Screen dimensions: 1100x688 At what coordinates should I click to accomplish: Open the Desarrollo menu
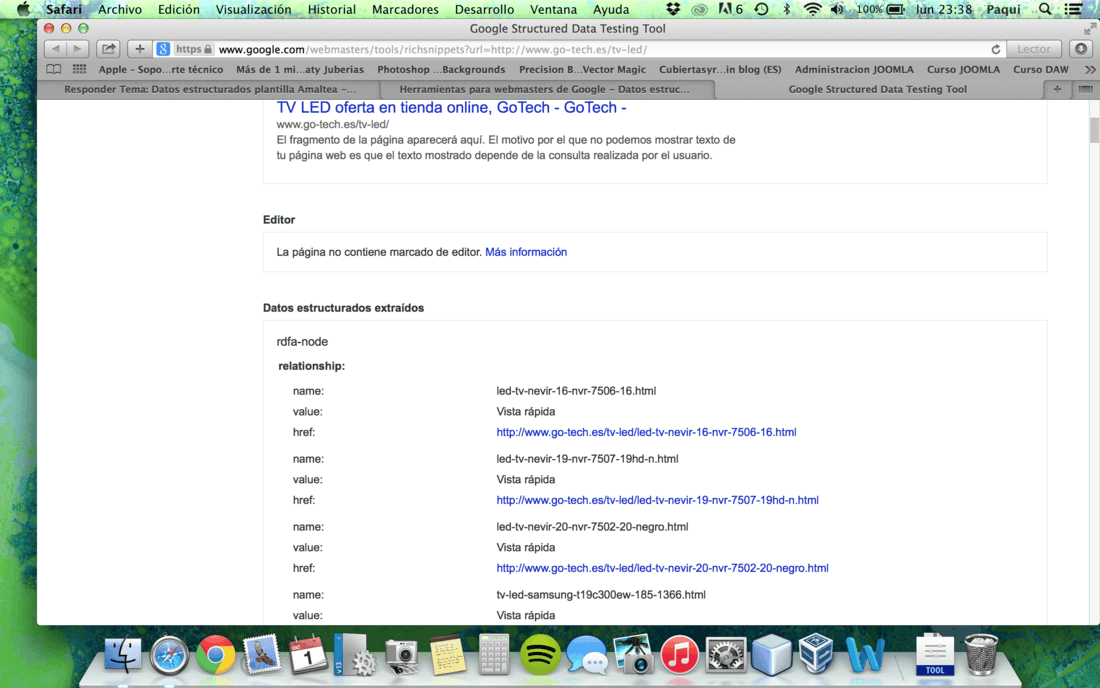tap(484, 9)
